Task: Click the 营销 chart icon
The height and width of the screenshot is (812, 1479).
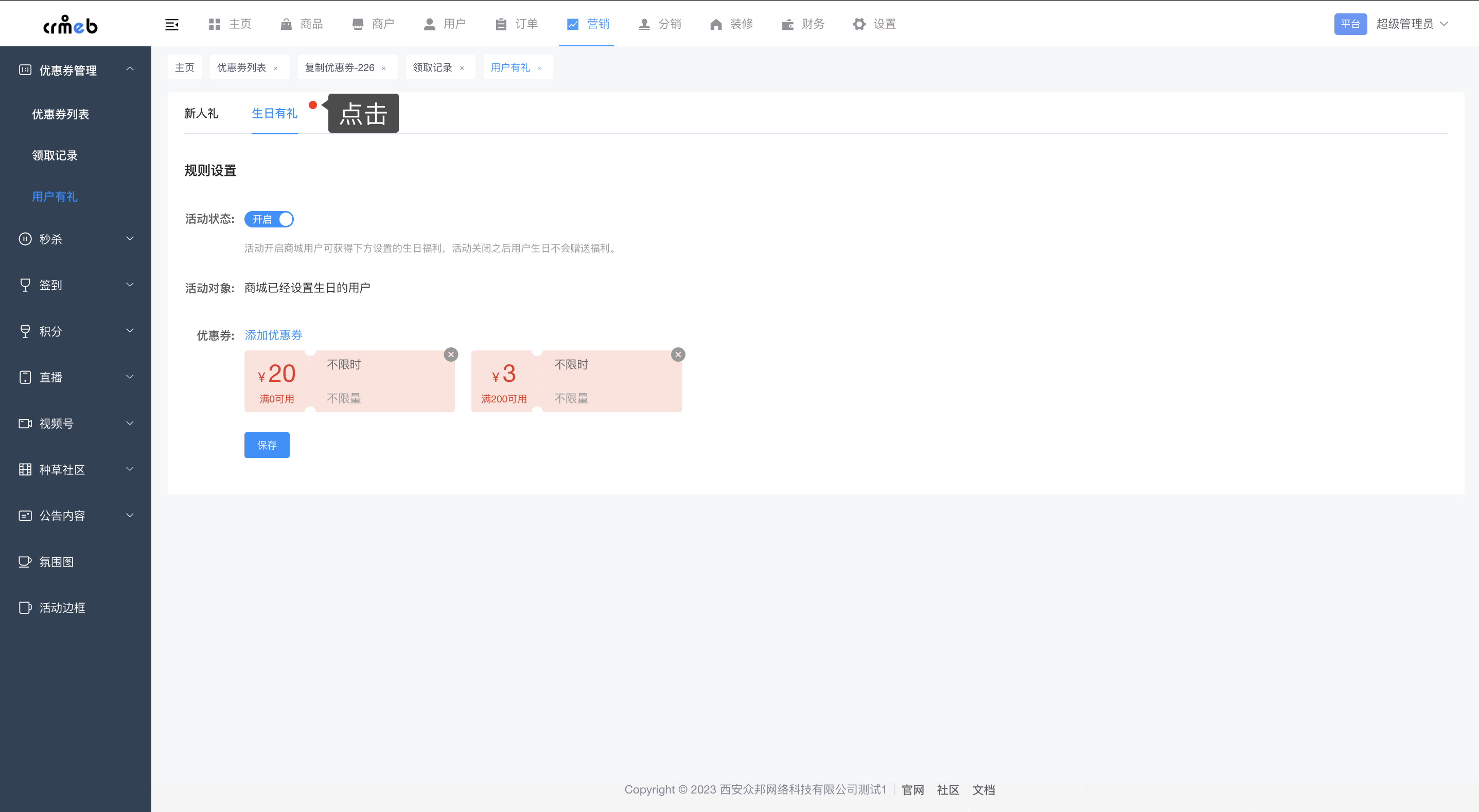Action: point(572,24)
